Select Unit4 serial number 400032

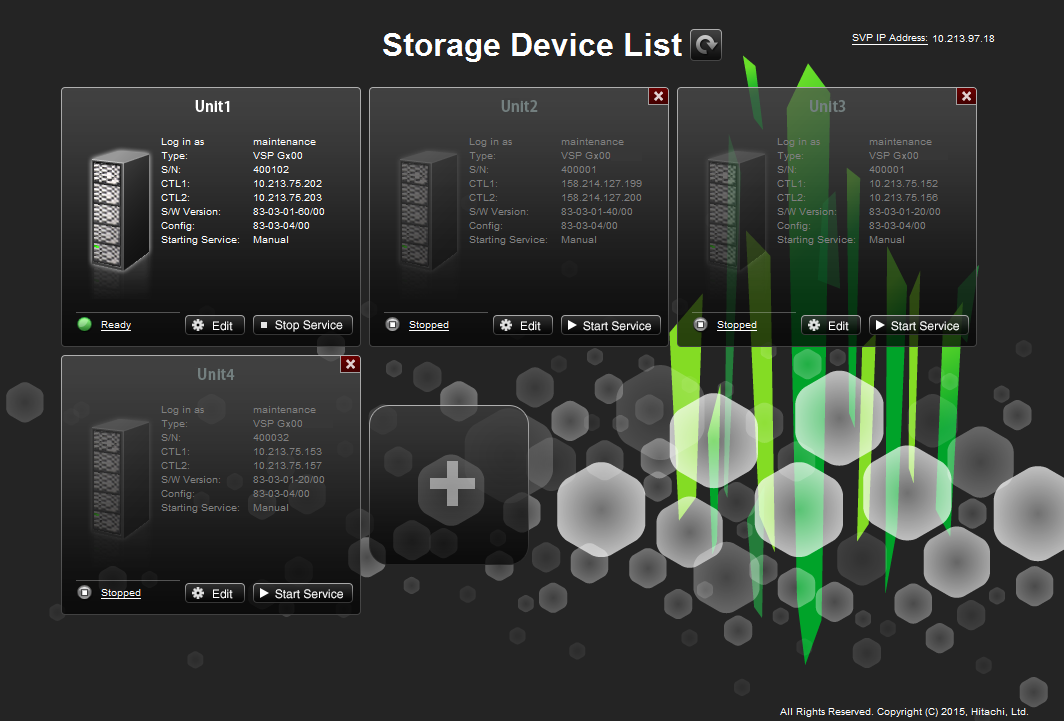point(271,437)
